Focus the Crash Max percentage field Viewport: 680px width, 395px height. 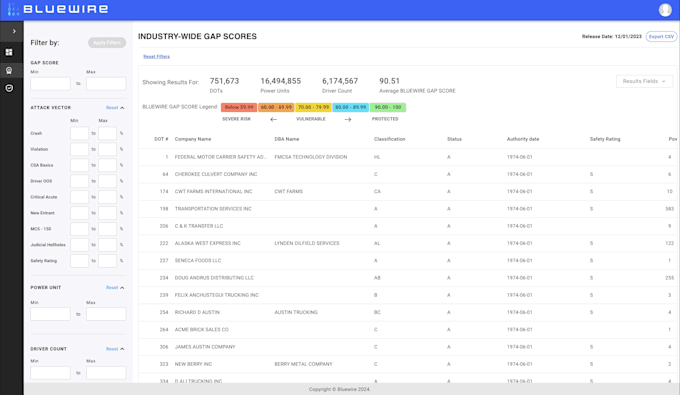pos(107,133)
